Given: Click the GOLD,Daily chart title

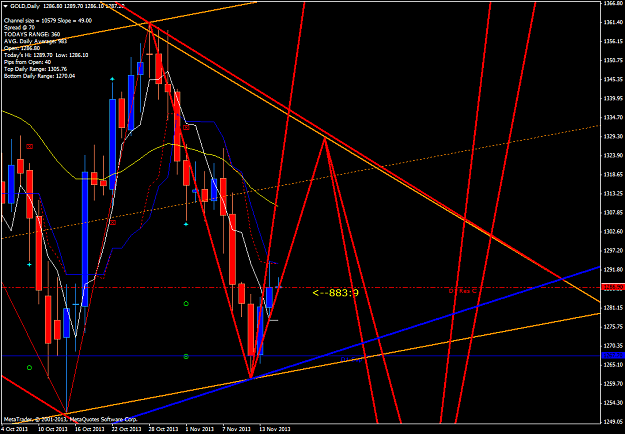Looking at the screenshot, I should point(24,6).
